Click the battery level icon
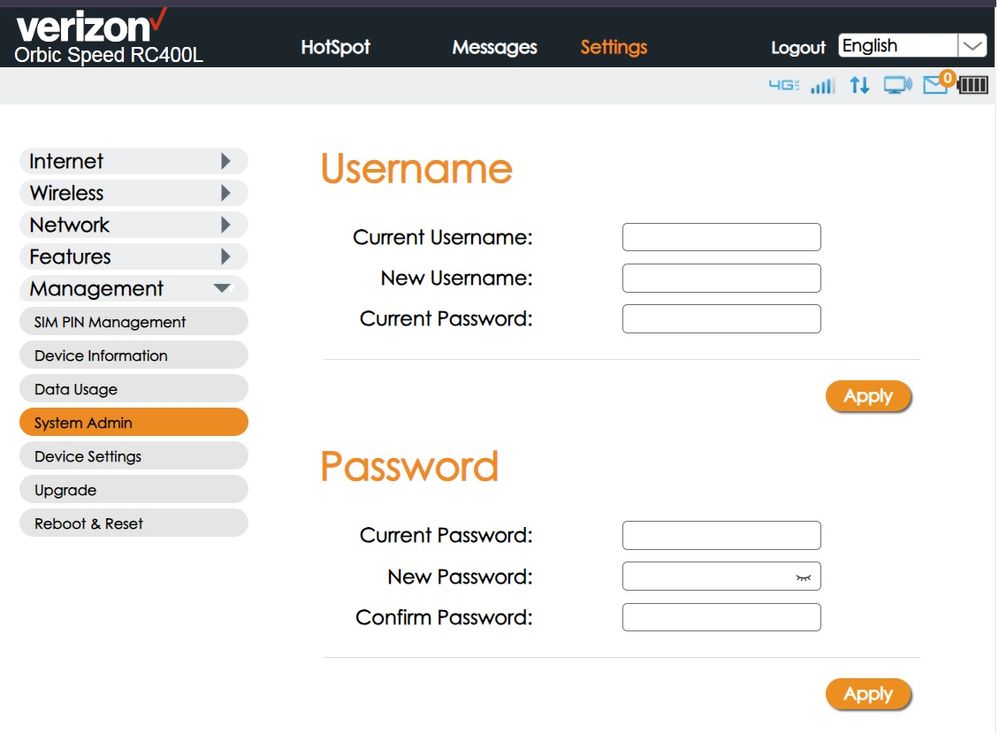 pyautogui.click(x=972, y=85)
